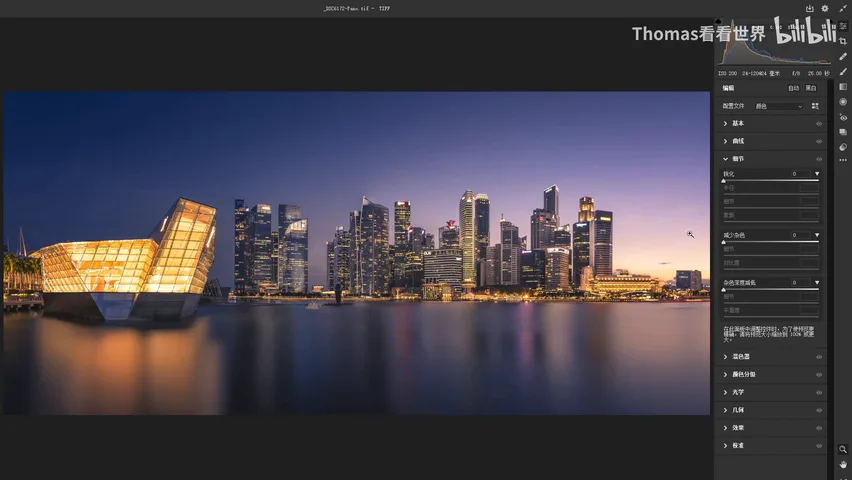Open the Snapshots panel icon
852x480 pixels.
click(x=843, y=132)
